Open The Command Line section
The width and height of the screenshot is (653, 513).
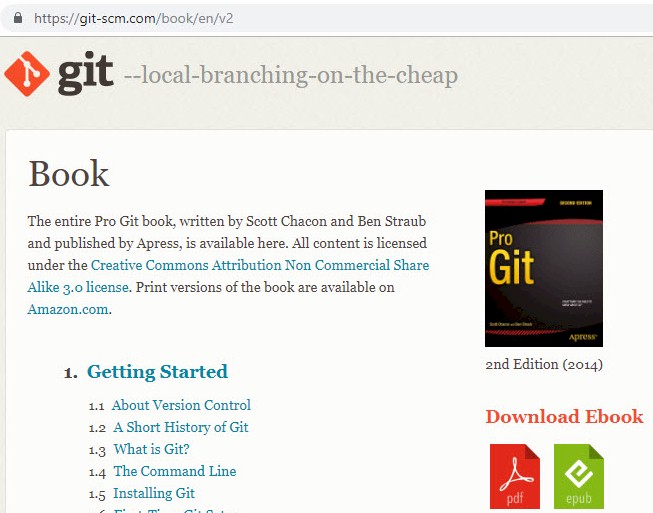pos(175,471)
